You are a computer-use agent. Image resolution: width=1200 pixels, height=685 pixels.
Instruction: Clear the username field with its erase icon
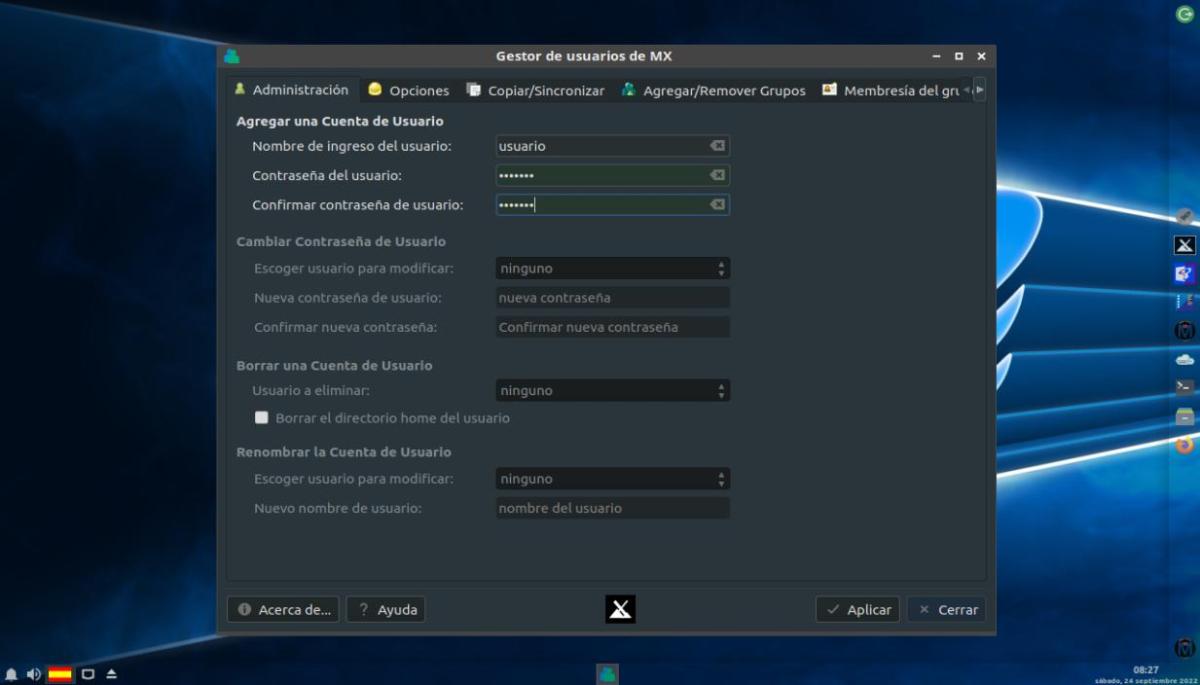[717, 146]
